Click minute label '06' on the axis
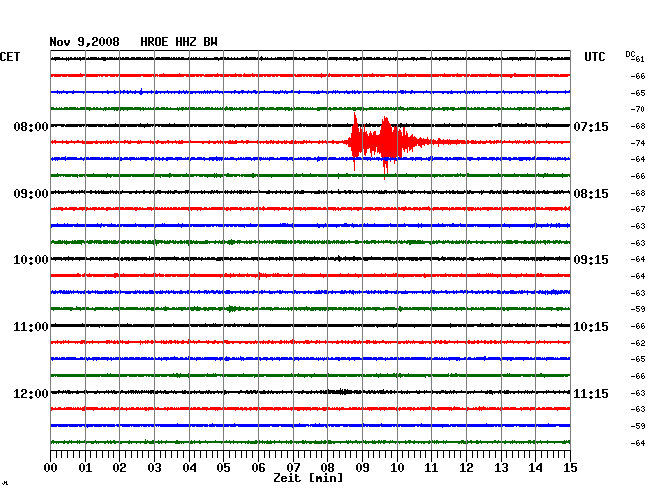The image size is (650, 494). [258, 468]
